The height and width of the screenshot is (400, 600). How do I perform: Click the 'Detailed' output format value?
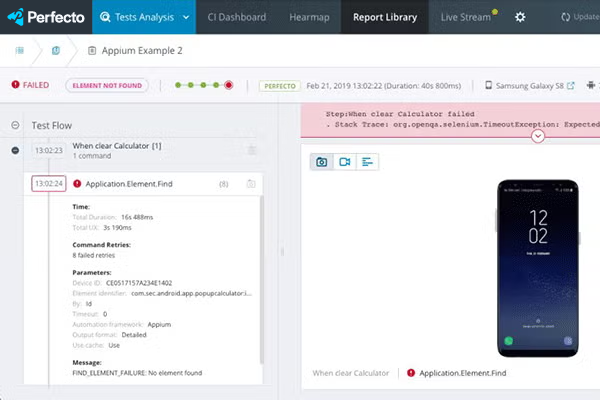point(134,335)
